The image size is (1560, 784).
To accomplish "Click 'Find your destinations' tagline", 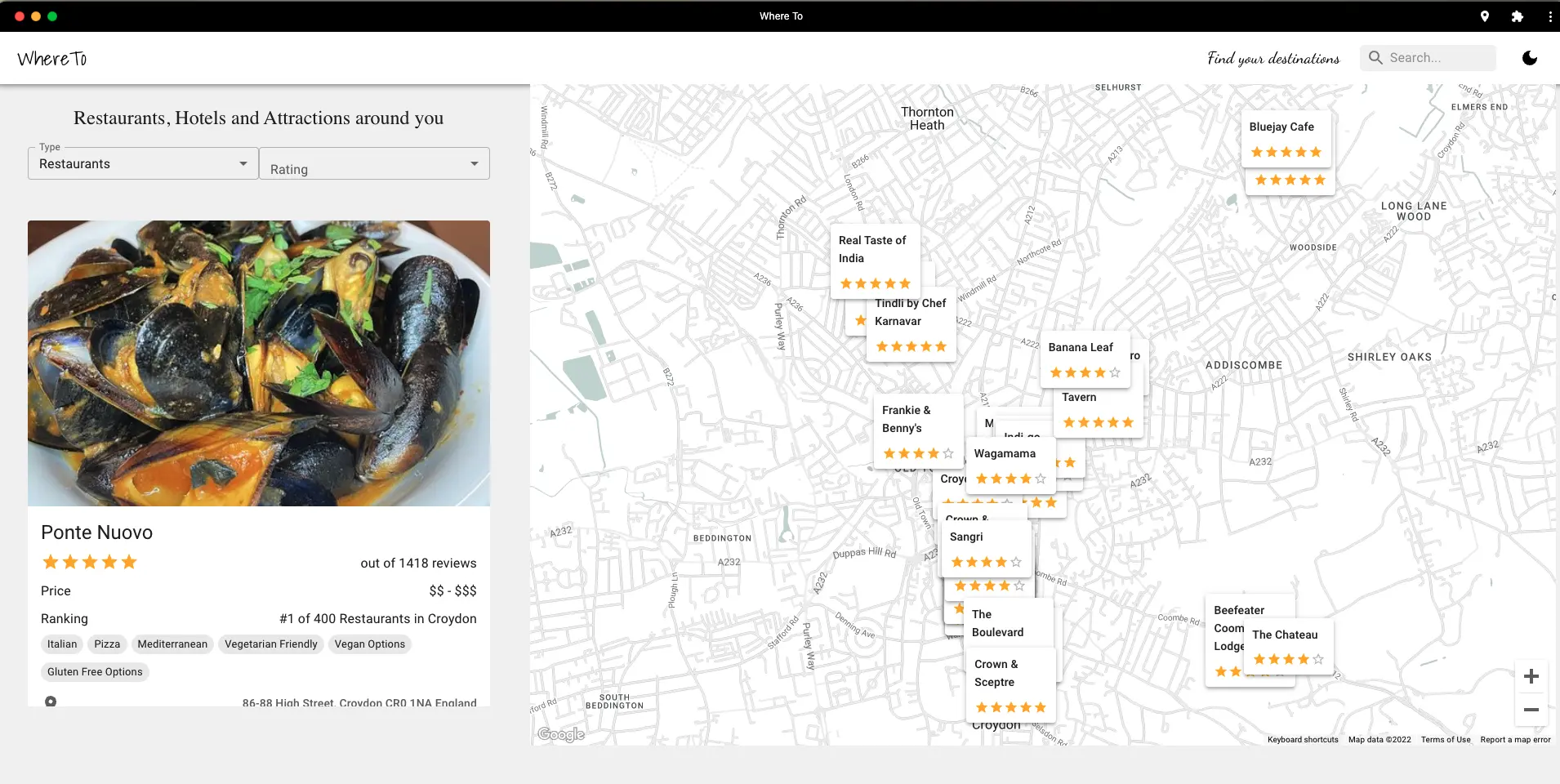I will 1273,58.
